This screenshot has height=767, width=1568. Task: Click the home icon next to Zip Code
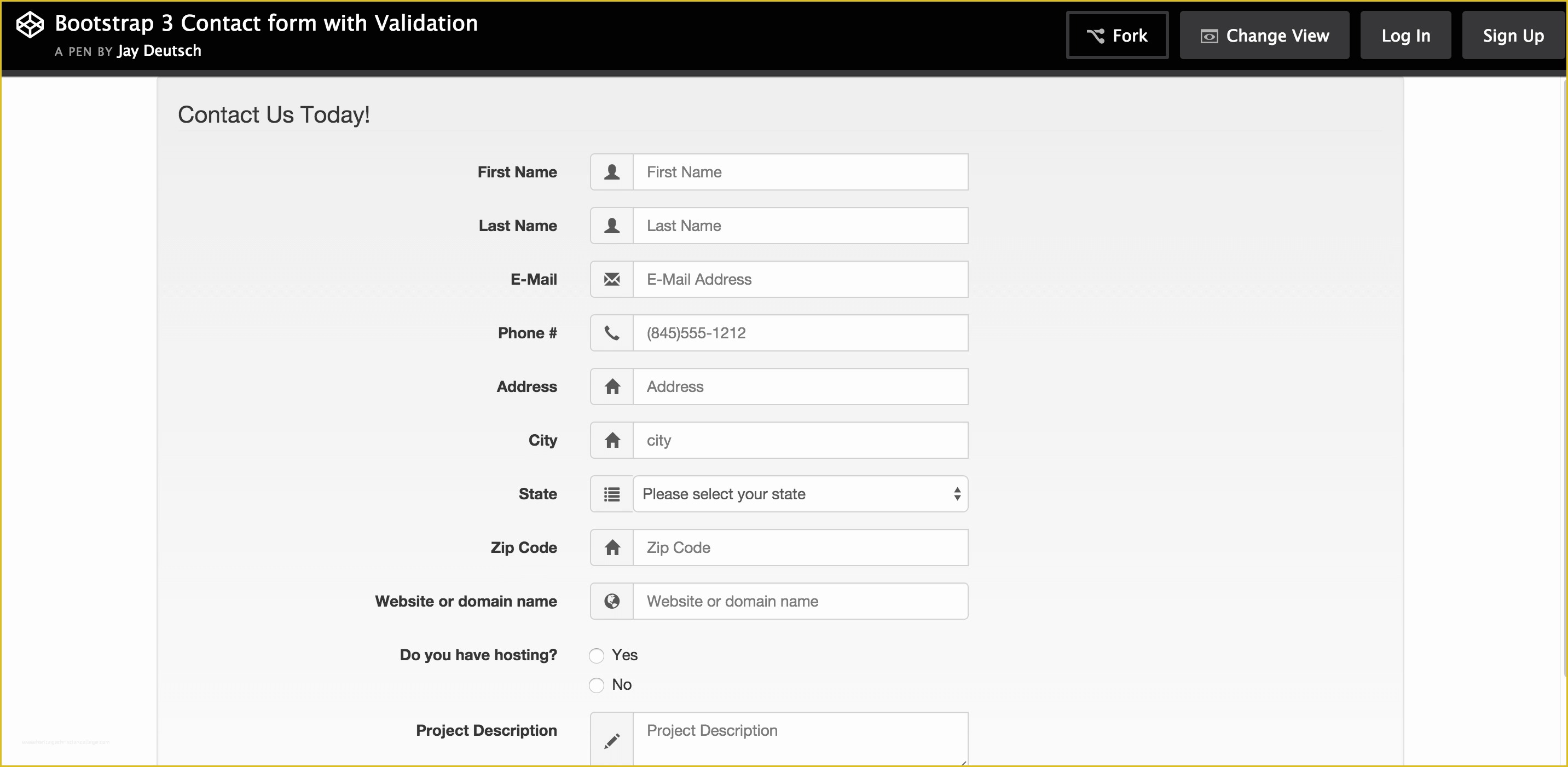point(612,548)
